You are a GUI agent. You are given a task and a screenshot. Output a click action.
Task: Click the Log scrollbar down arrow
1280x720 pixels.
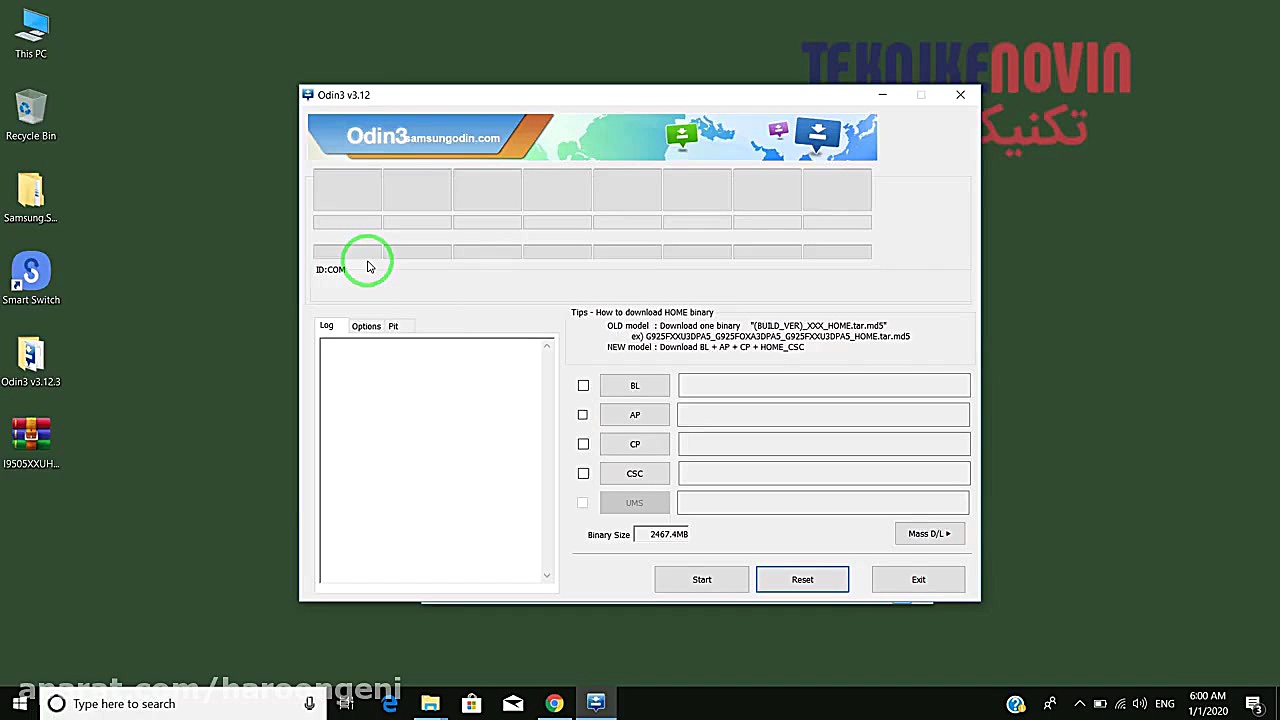[x=547, y=575]
